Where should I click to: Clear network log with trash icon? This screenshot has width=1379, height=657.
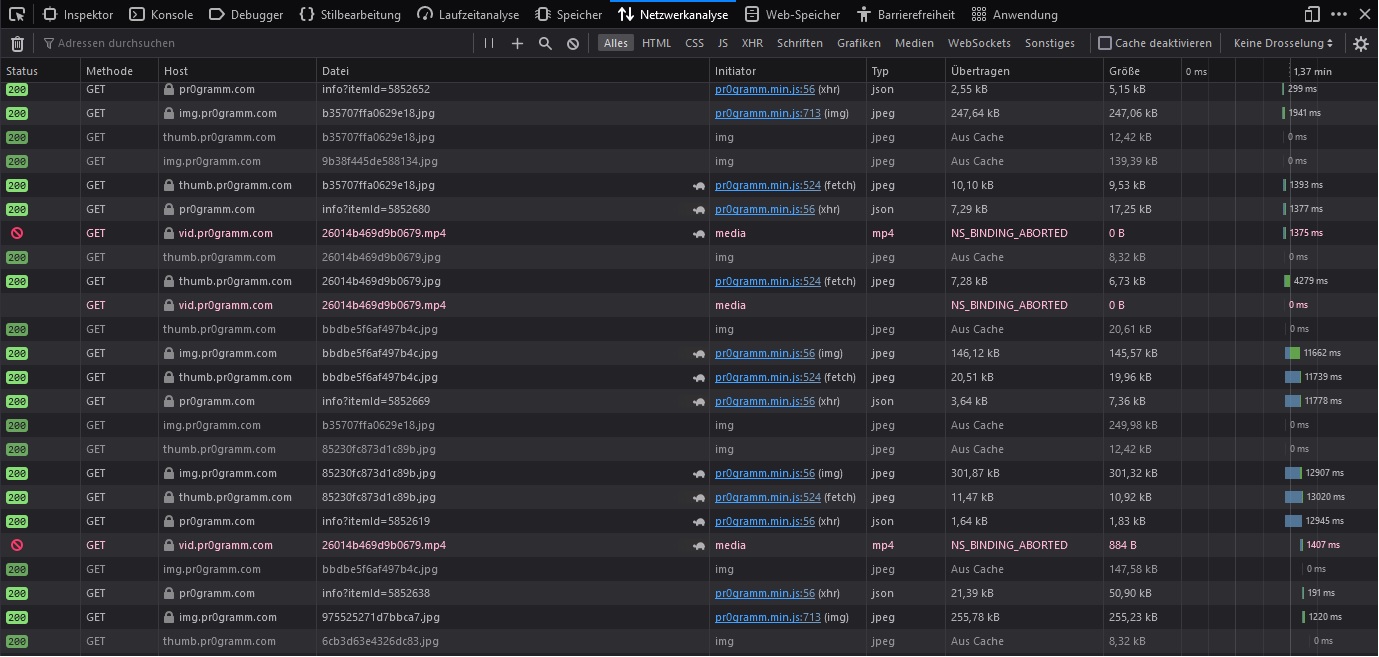click(x=17, y=43)
